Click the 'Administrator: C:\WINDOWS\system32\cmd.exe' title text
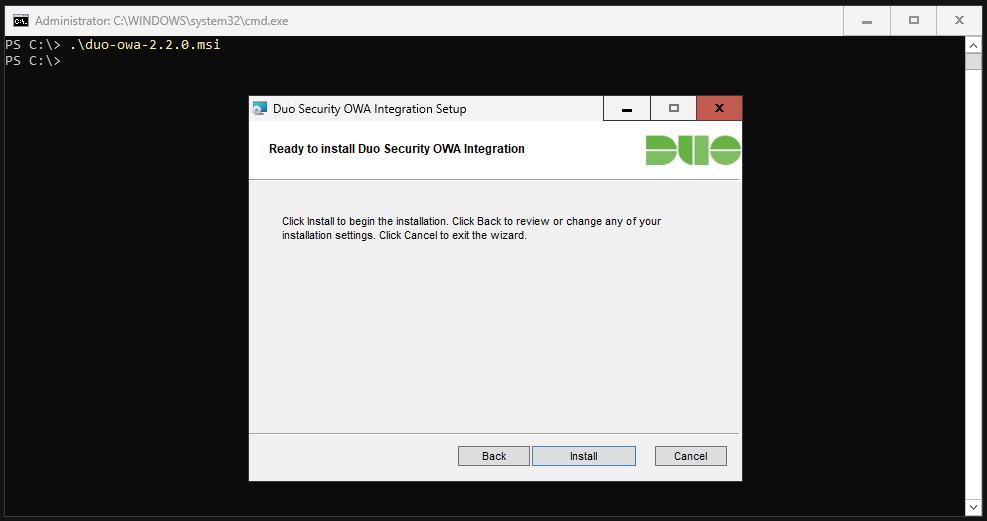This screenshot has width=987, height=521. (162, 21)
